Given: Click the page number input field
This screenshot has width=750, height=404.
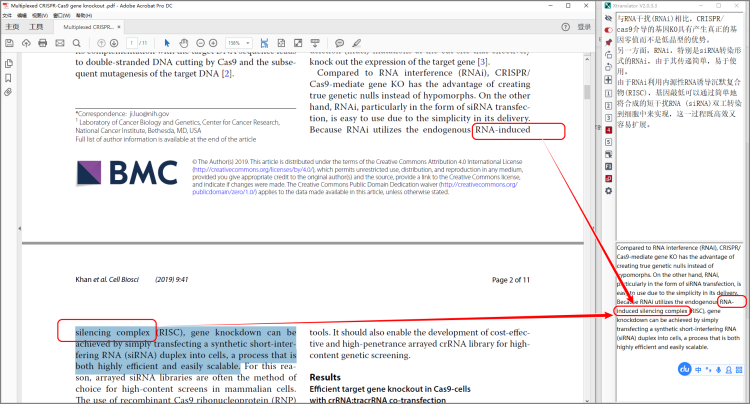Looking at the screenshot, I should 132,43.
